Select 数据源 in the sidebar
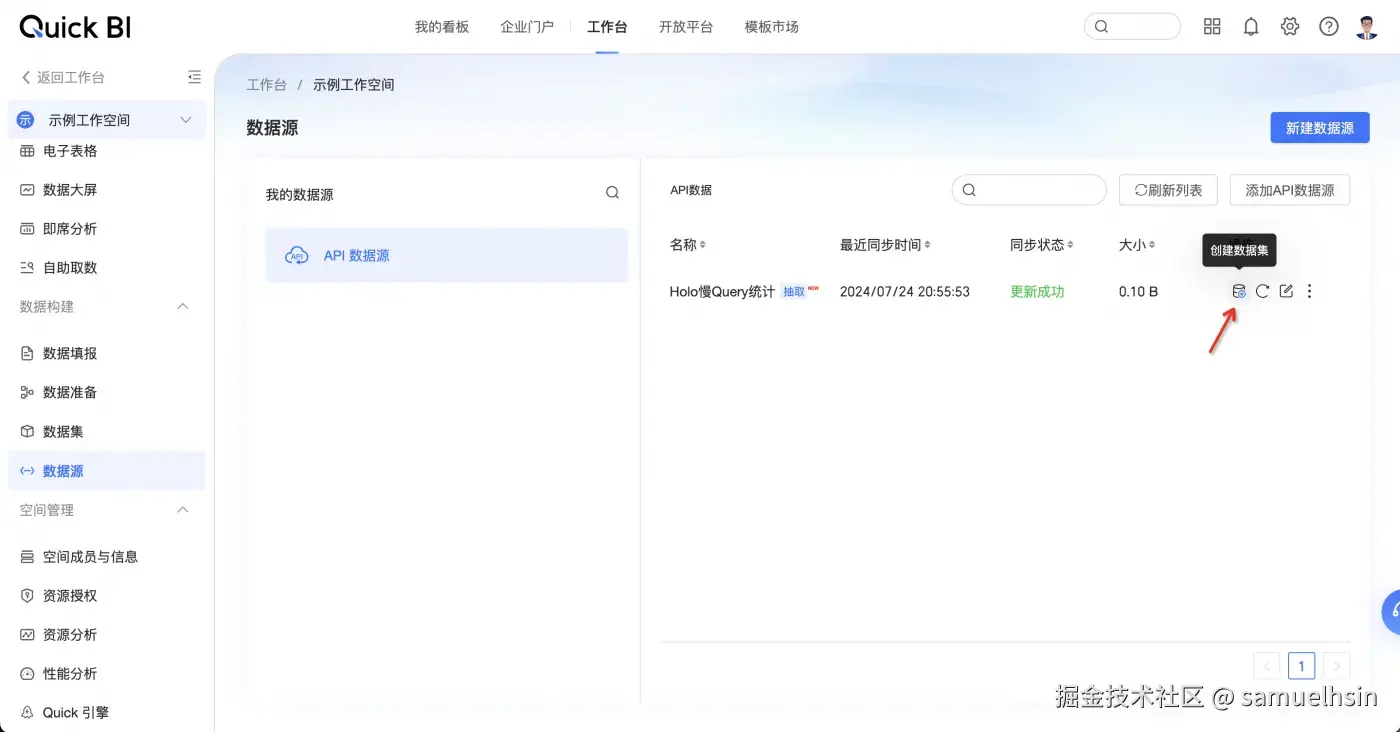Image resolution: width=1400 pixels, height=732 pixels. coord(107,471)
